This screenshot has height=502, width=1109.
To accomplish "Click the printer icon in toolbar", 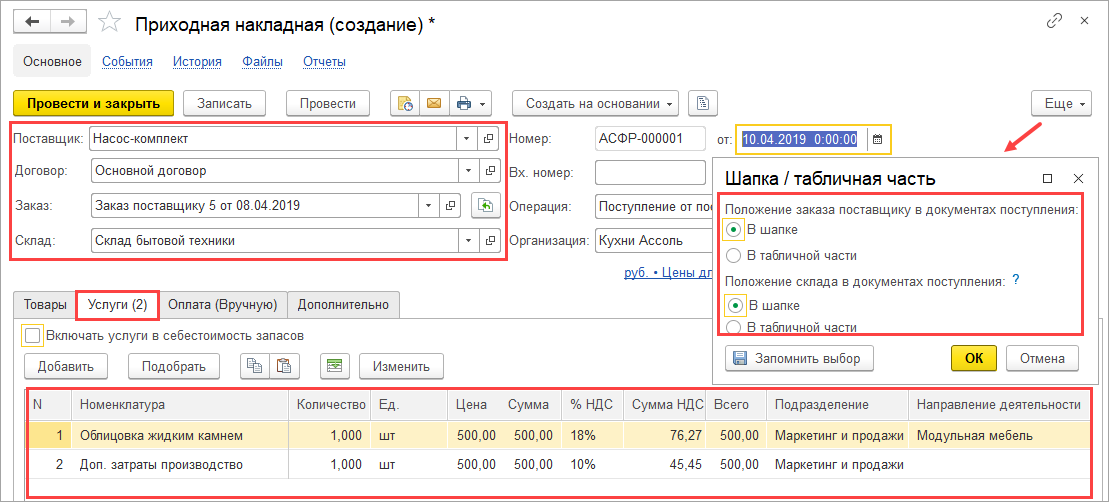I will [x=463, y=103].
